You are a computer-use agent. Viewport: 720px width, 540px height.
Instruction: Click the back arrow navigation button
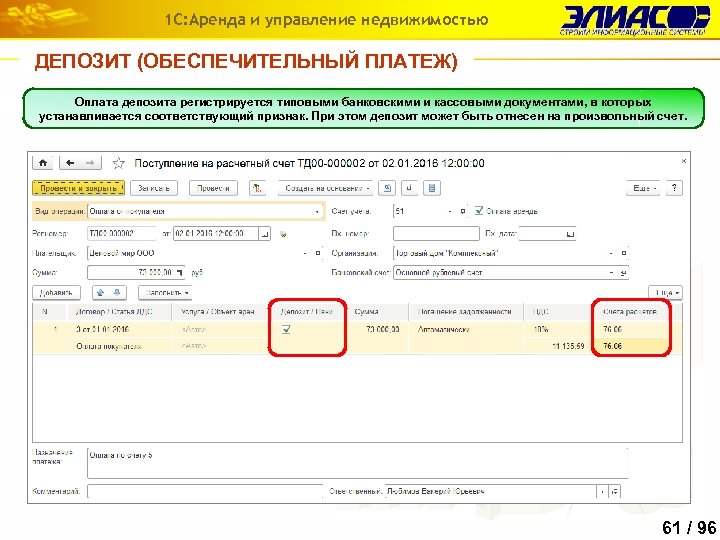pyautogui.click(x=70, y=163)
